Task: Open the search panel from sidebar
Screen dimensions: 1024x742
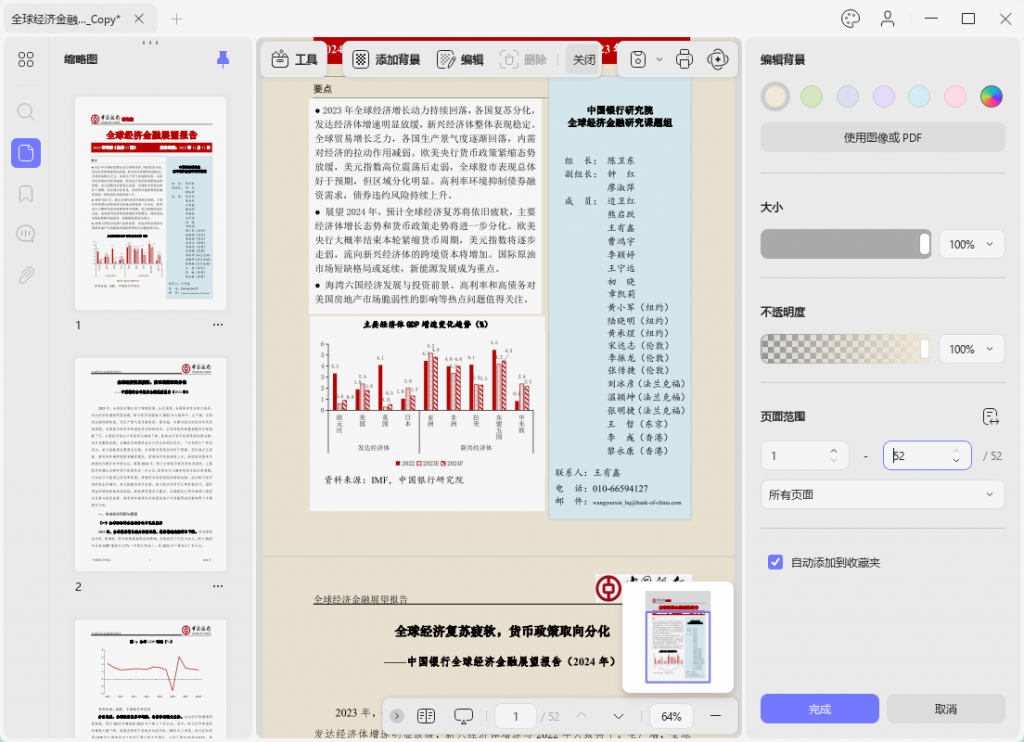Action: tap(26, 112)
